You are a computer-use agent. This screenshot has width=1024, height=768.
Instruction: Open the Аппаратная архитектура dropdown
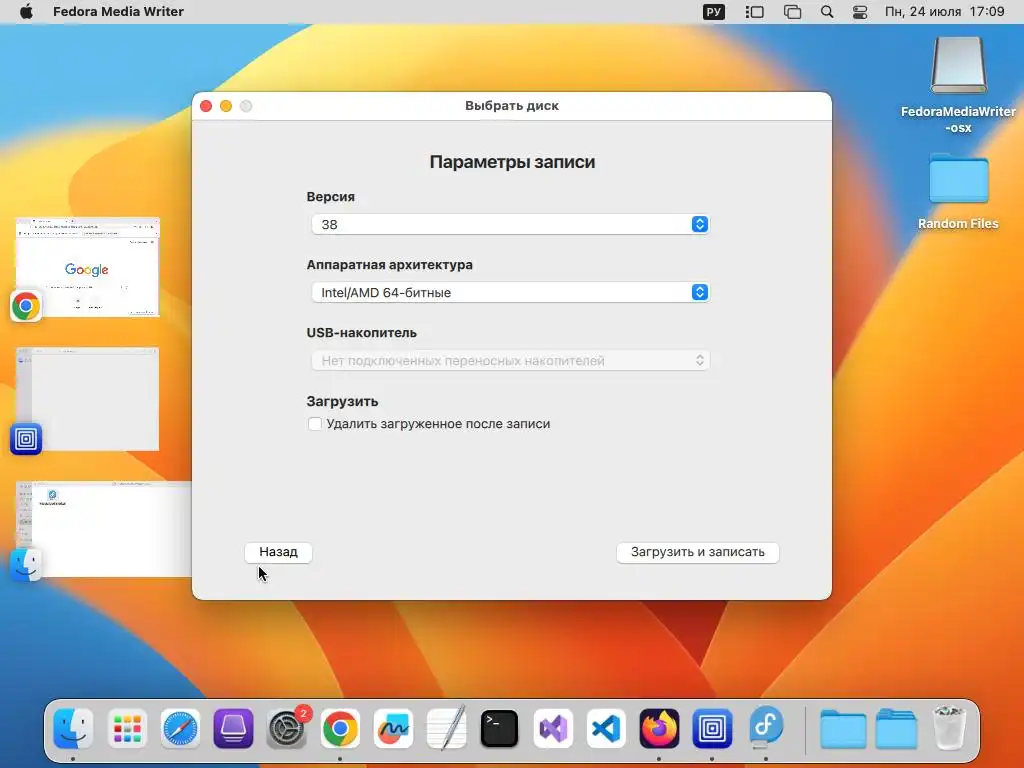[x=511, y=293]
